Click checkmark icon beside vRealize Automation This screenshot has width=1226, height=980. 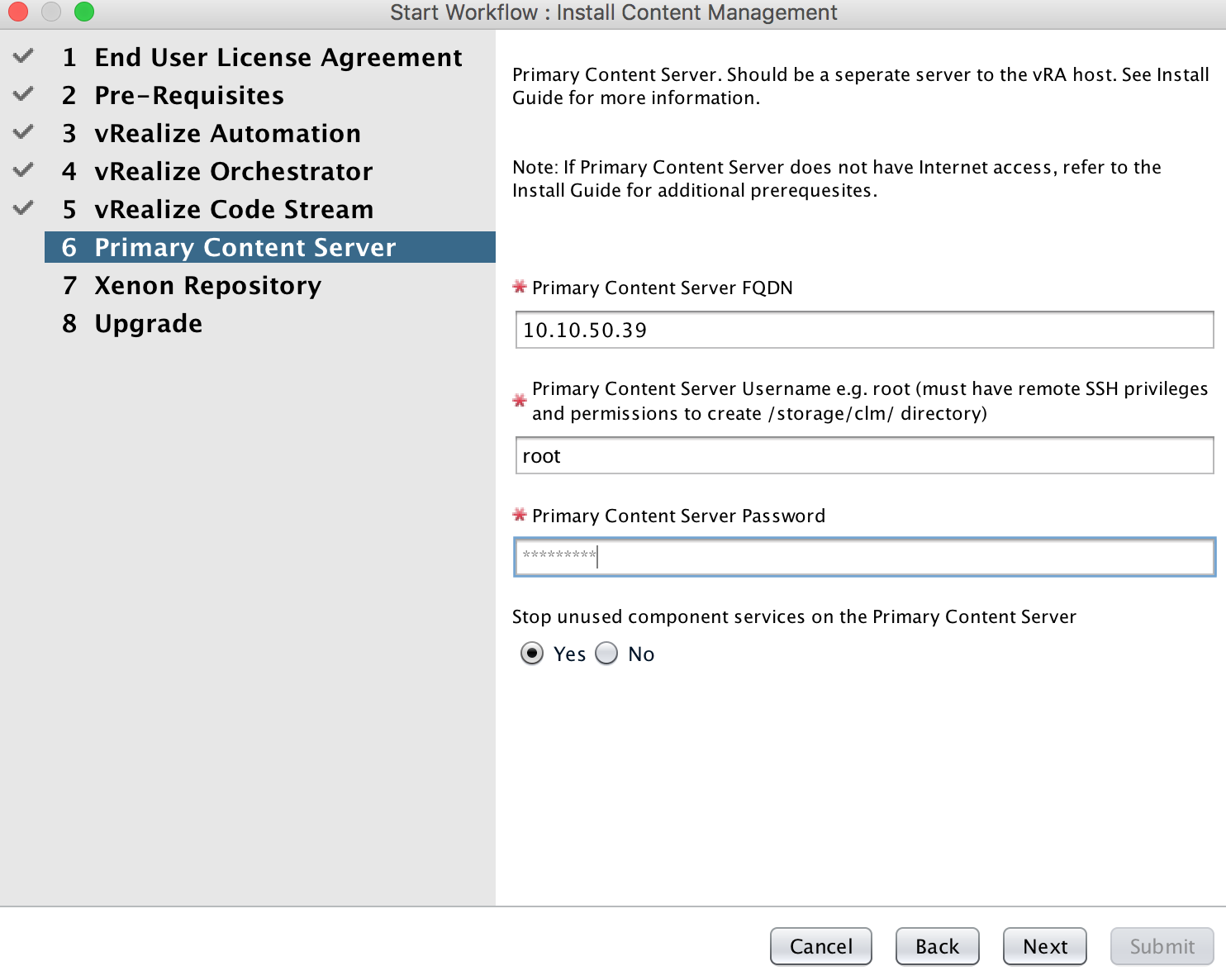click(24, 132)
